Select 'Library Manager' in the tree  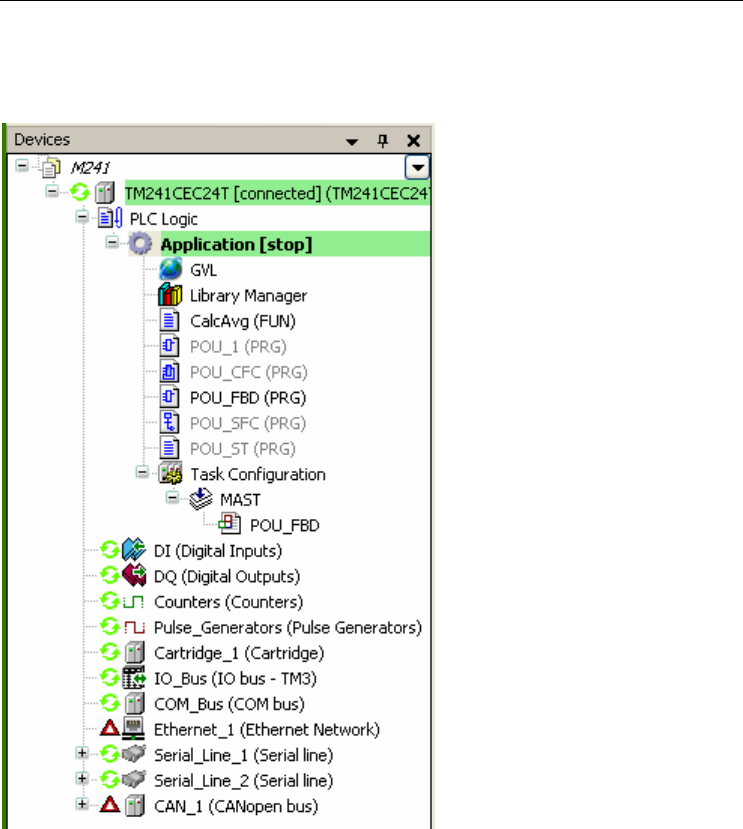click(248, 296)
